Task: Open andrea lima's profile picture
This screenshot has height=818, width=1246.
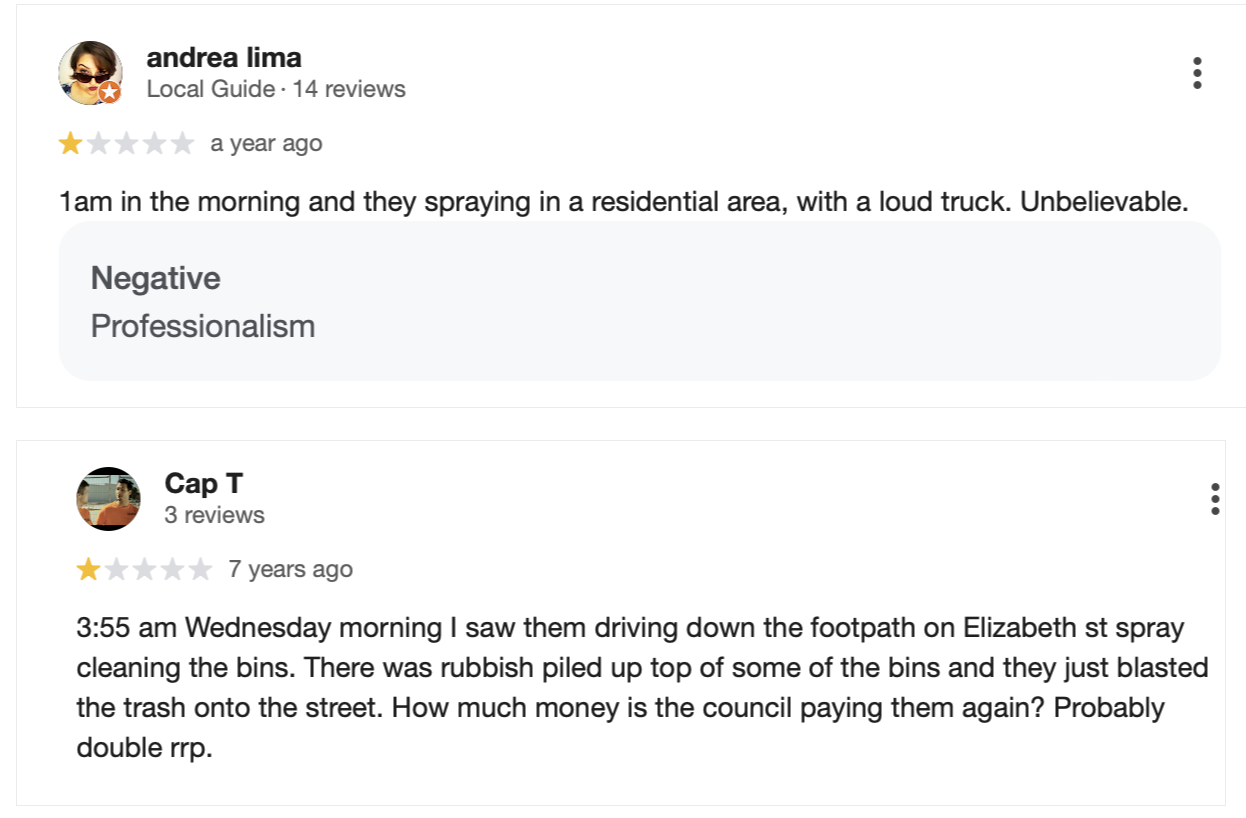Action: (x=90, y=72)
